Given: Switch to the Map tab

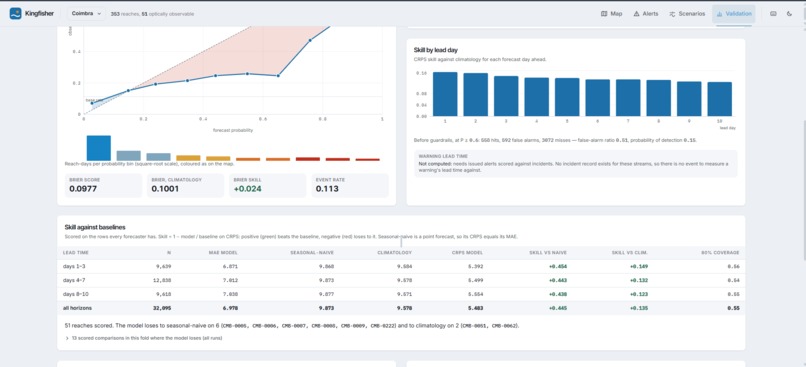Looking at the screenshot, I should [611, 14].
